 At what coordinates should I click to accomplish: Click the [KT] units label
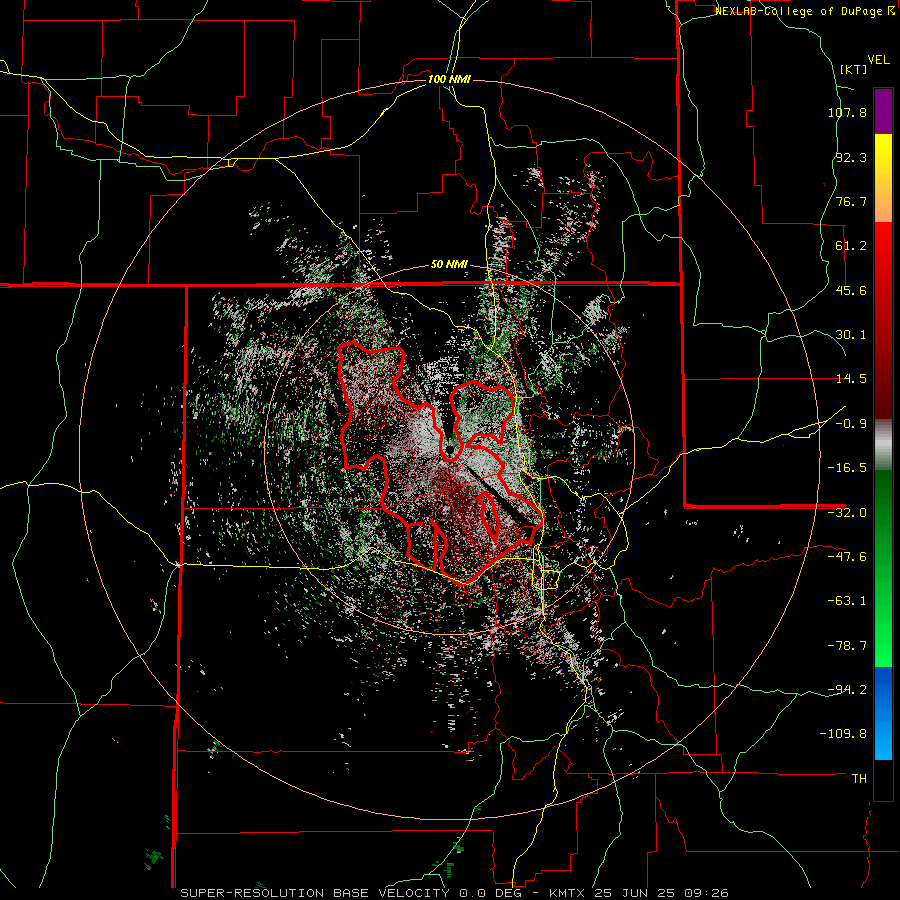coord(854,69)
